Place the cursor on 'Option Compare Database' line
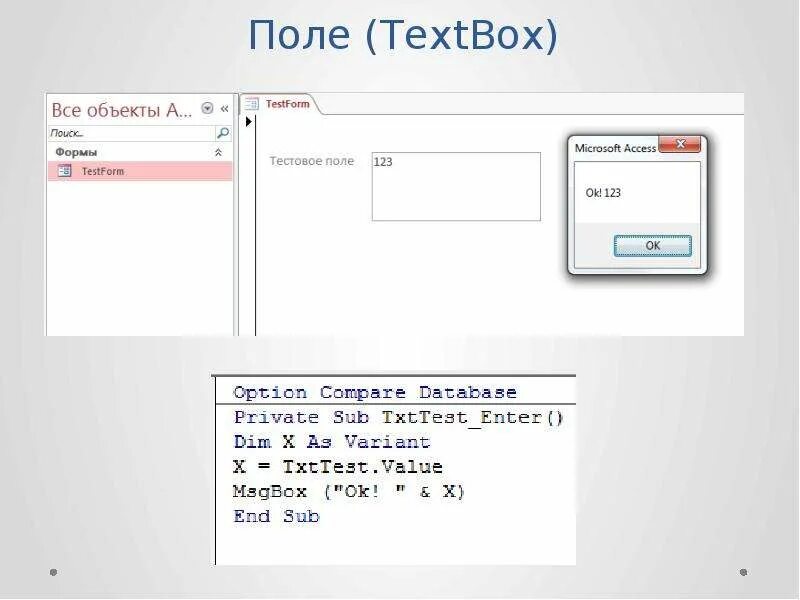The width and height of the screenshot is (800, 600). pyautogui.click(x=375, y=392)
